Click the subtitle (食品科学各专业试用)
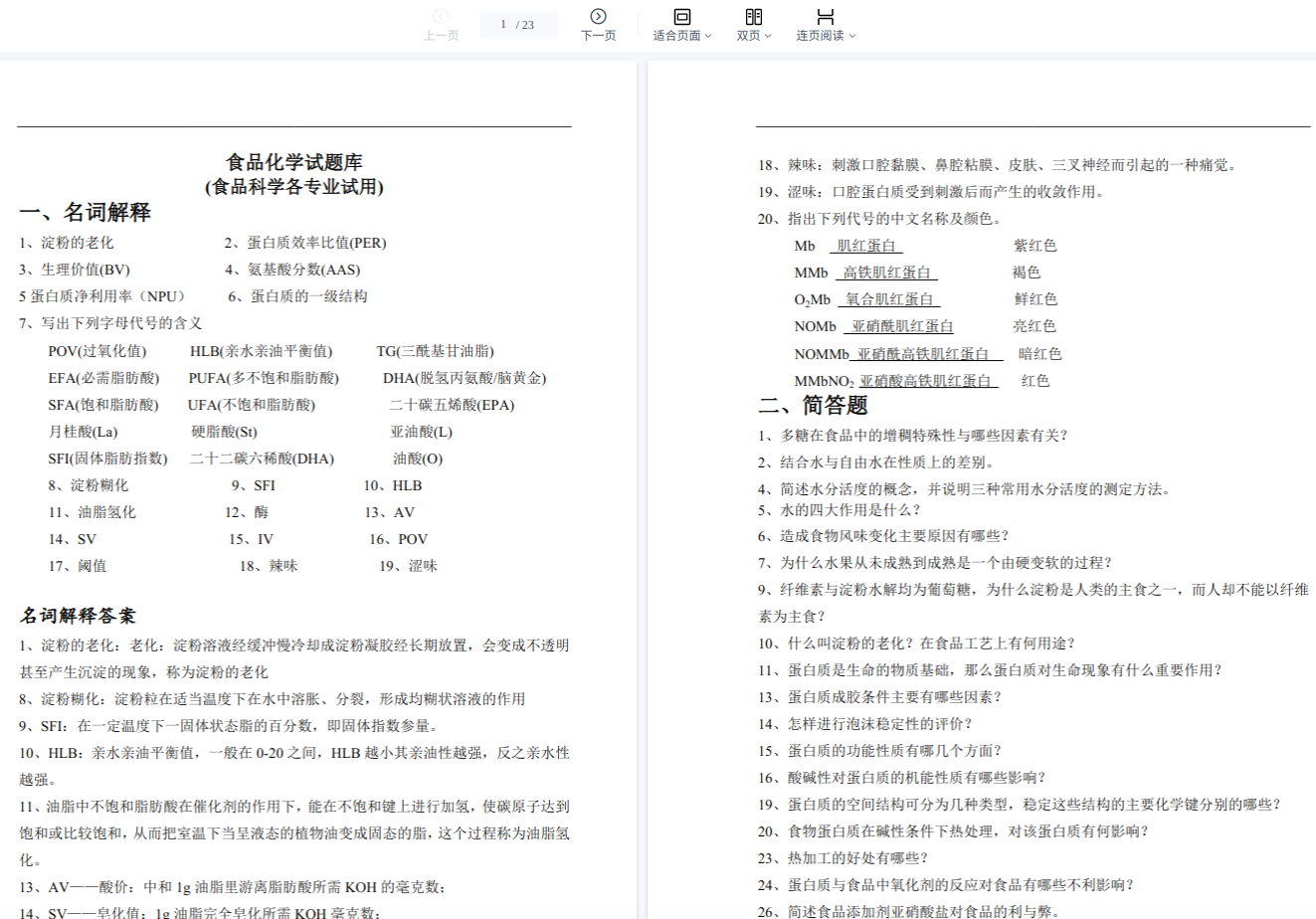1316x919 pixels. tap(293, 187)
